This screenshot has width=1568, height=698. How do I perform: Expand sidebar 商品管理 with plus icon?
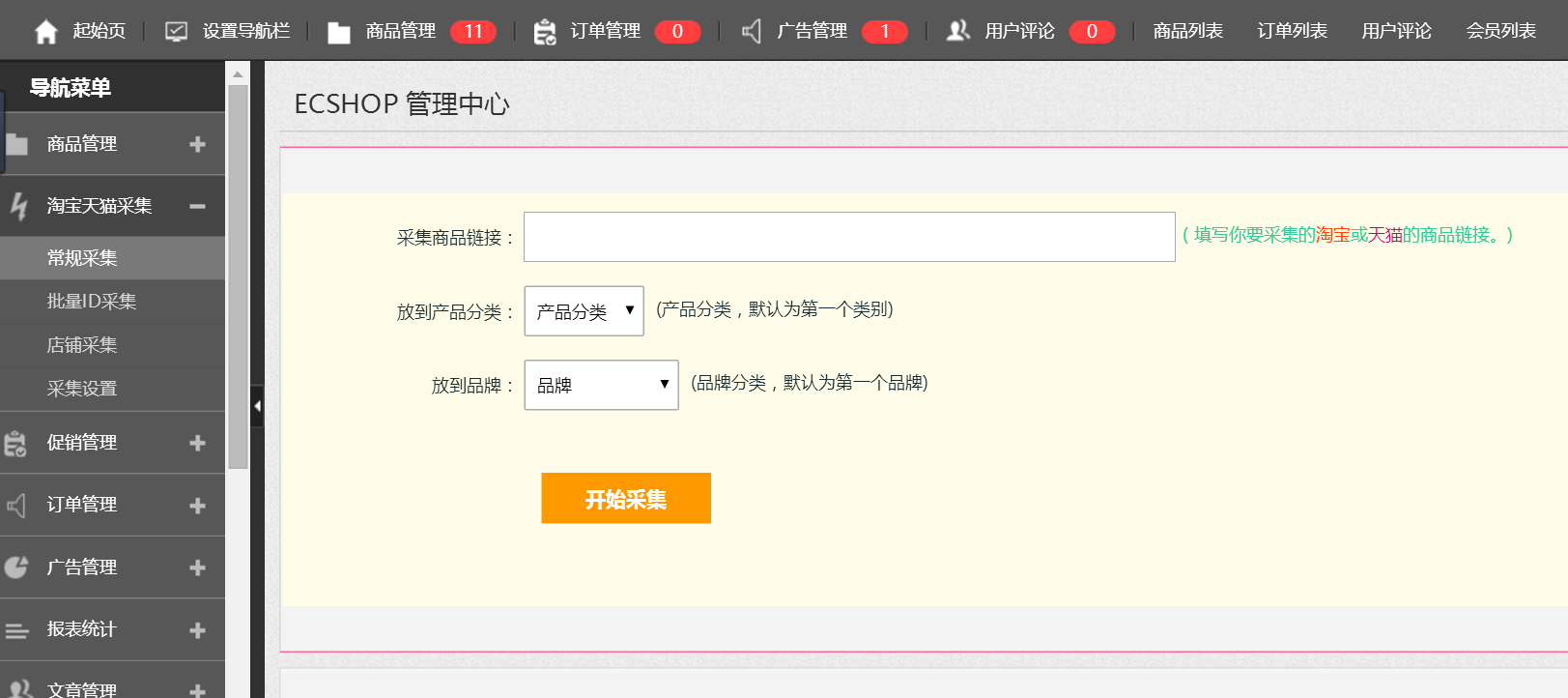198,144
